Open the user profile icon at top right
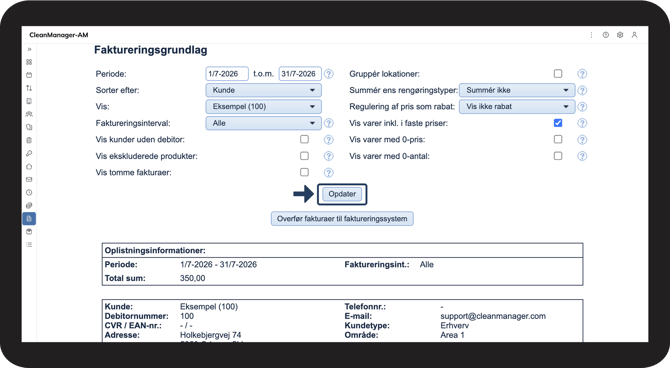 tap(635, 35)
